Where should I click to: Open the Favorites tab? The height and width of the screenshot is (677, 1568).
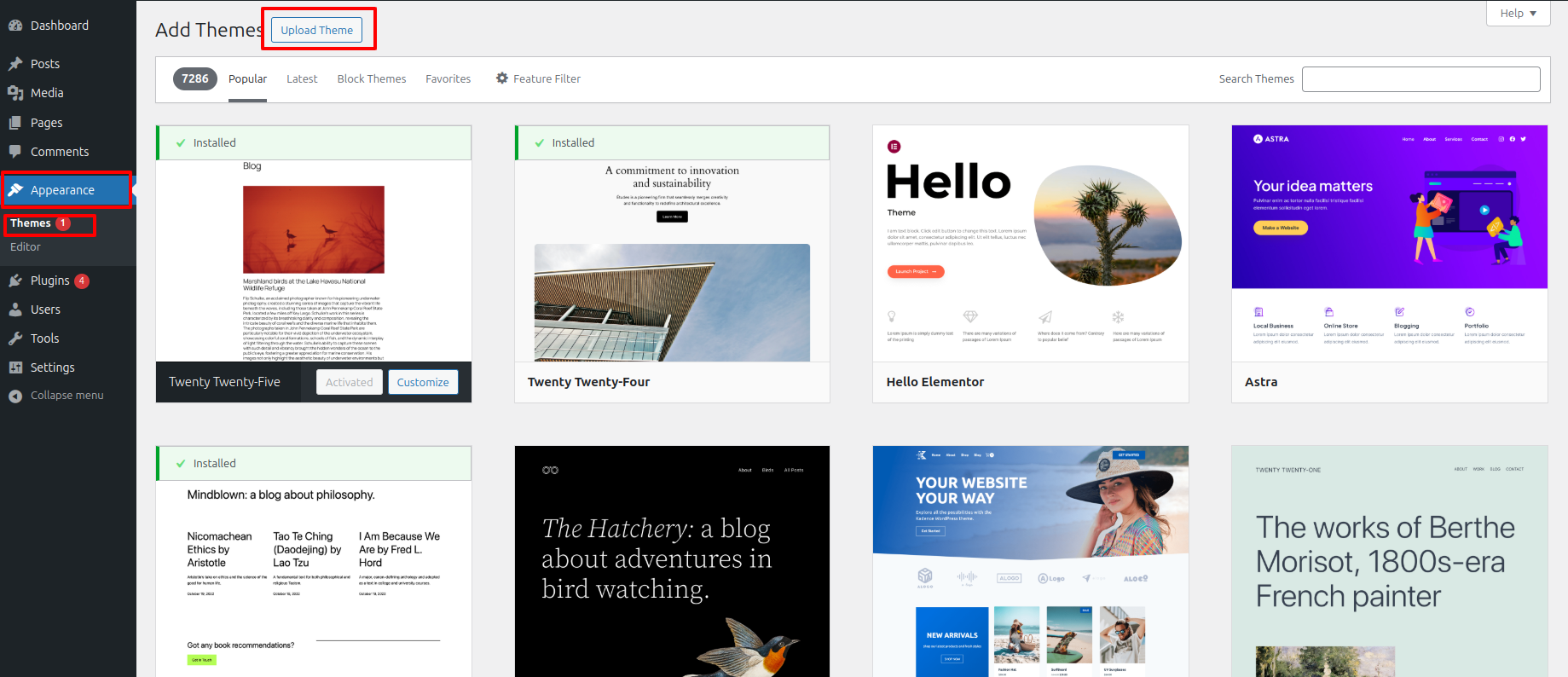coord(448,78)
